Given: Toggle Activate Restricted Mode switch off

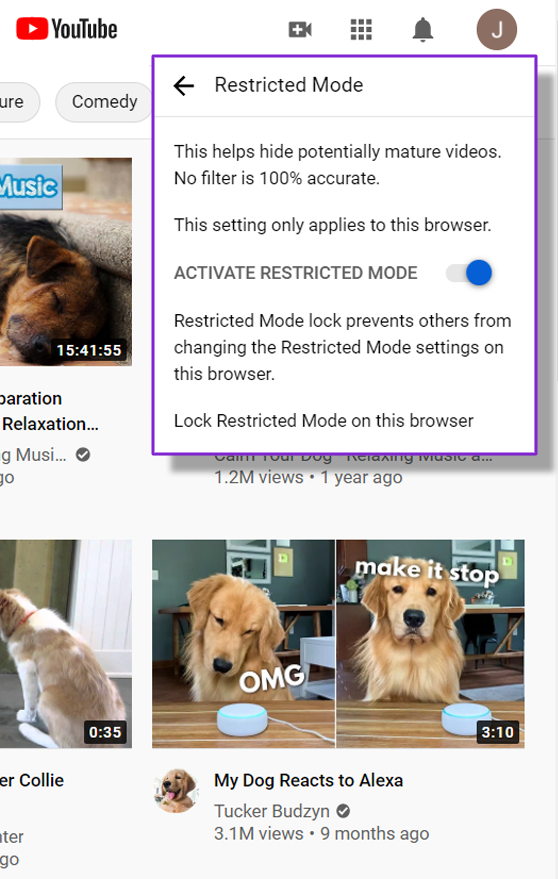Looking at the screenshot, I should click(x=469, y=273).
